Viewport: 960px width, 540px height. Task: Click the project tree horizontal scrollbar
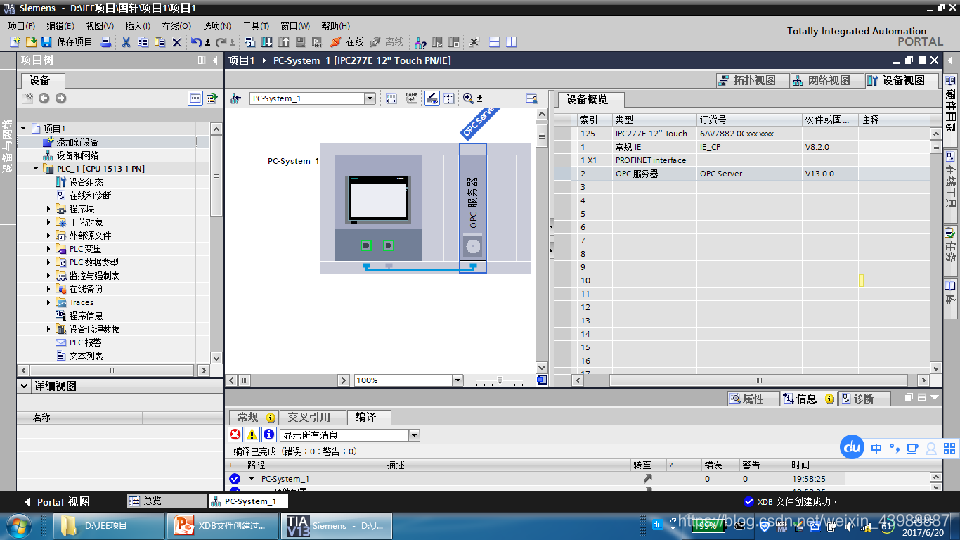(x=111, y=370)
